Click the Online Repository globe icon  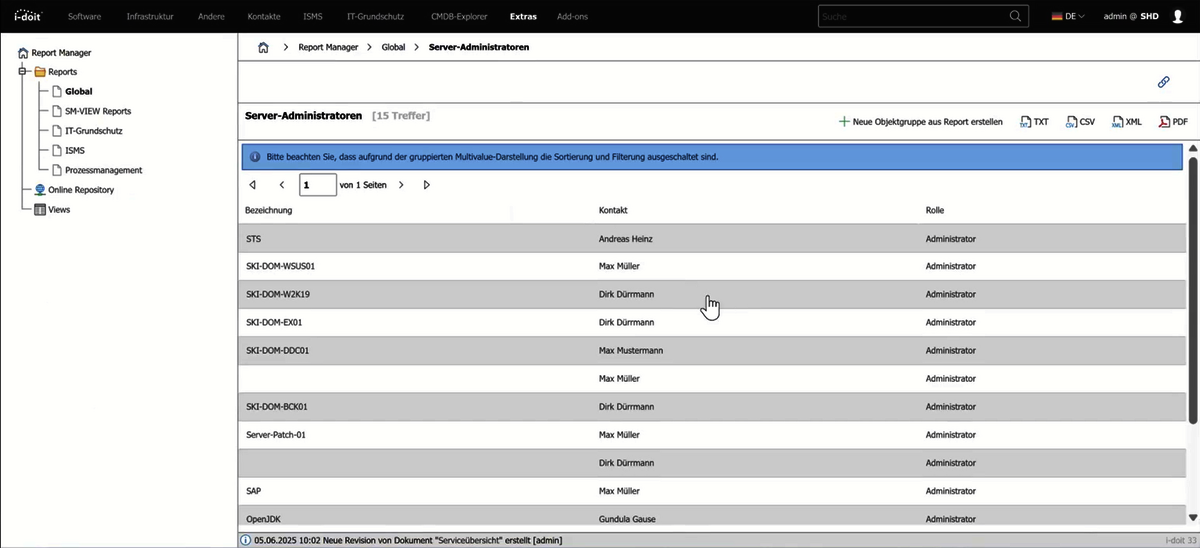tap(40, 190)
